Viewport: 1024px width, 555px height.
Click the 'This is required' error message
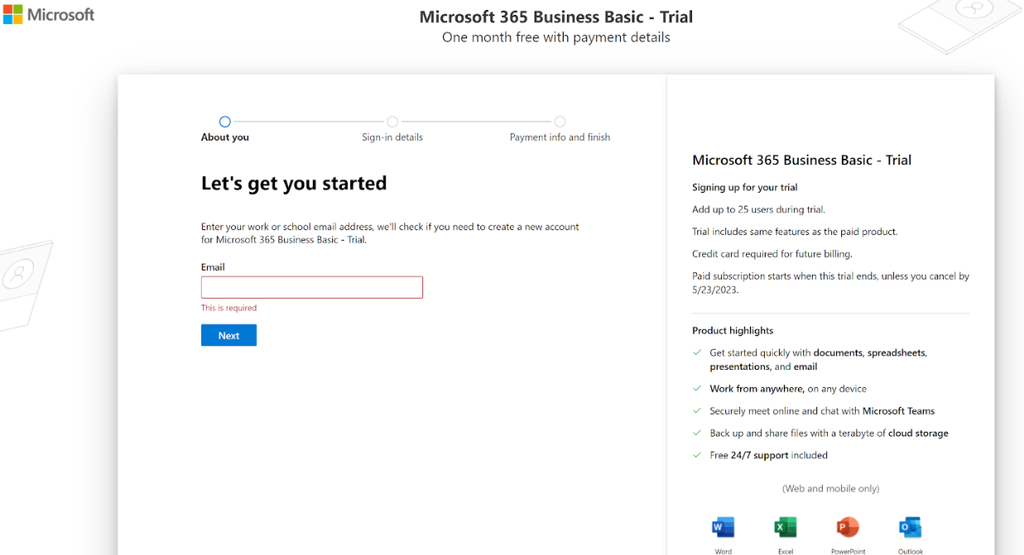coord(229,308)
